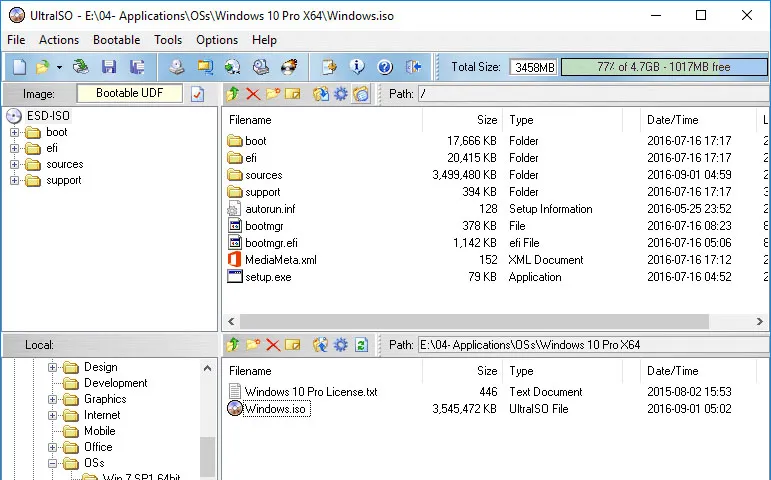The height and width of the screenshot is (480, 771).
Task: Click the Save floppy disk icon
Action: pos(109,67)
